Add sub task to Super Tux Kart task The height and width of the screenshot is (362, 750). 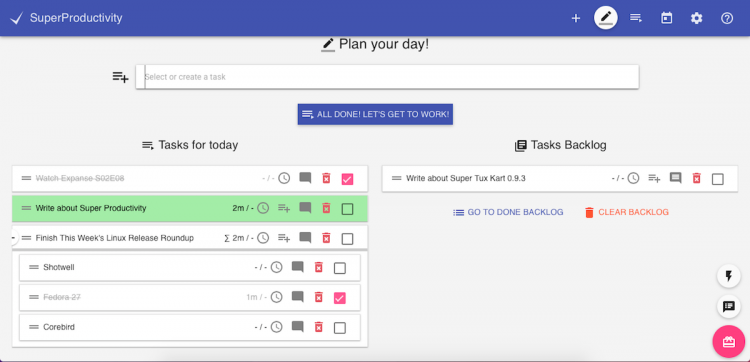tap(654, 179)
